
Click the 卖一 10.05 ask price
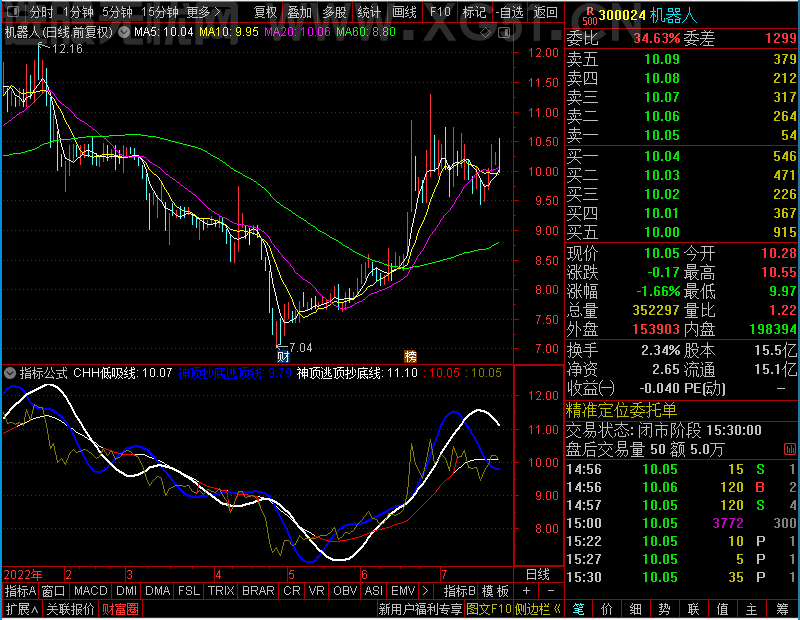662,135
